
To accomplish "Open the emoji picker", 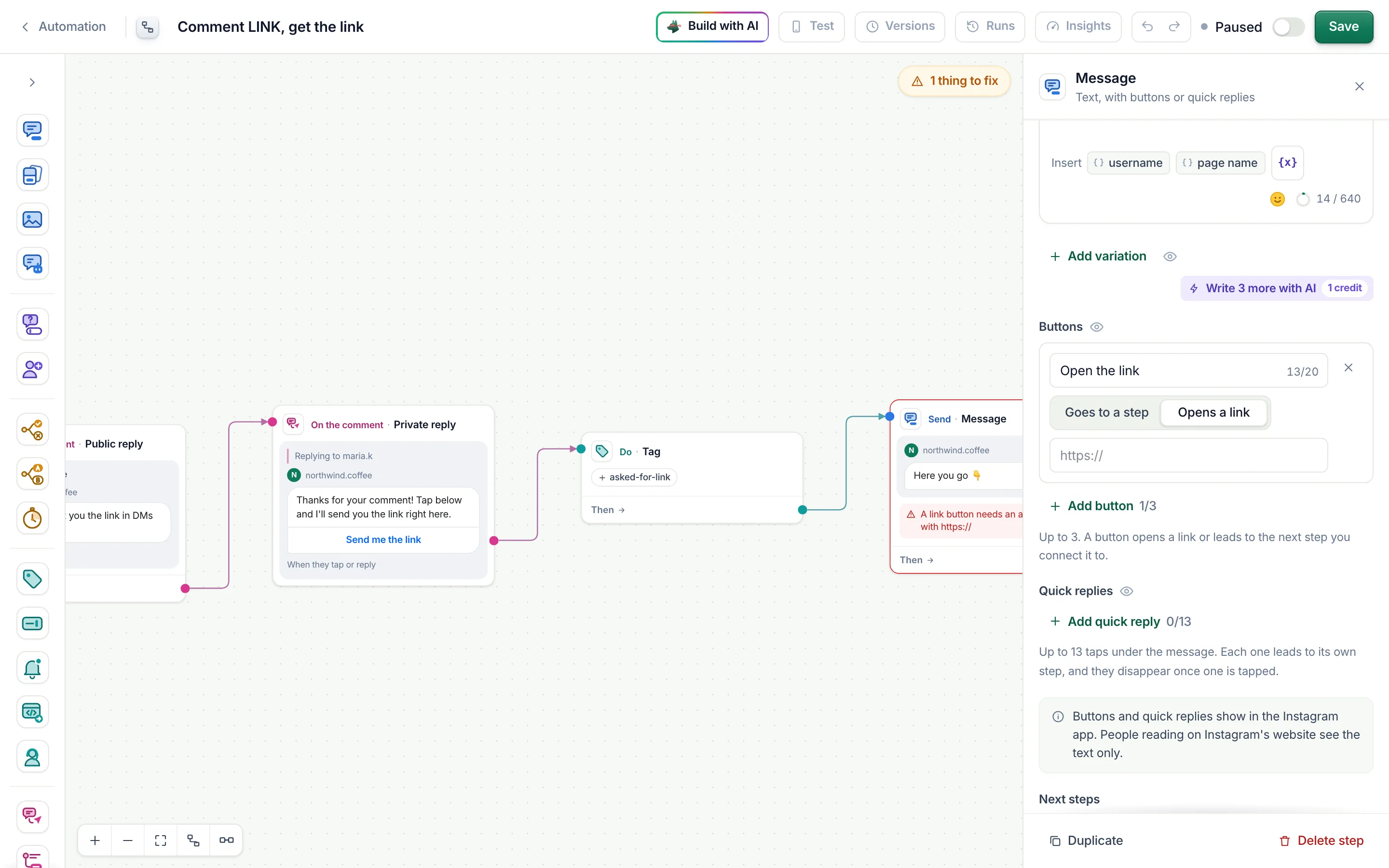I will (x=1277, y=199).
